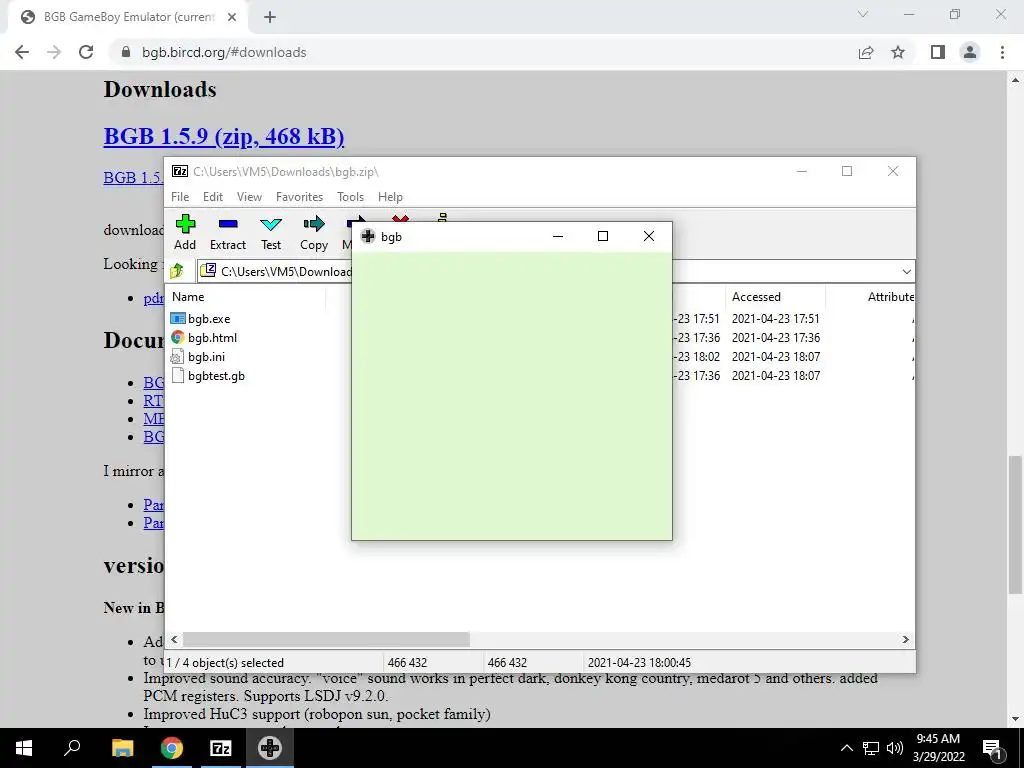This screenshot has height=768, width=1024.
Task: Click the Chrome address bar URL
Action: pos(224,52)
